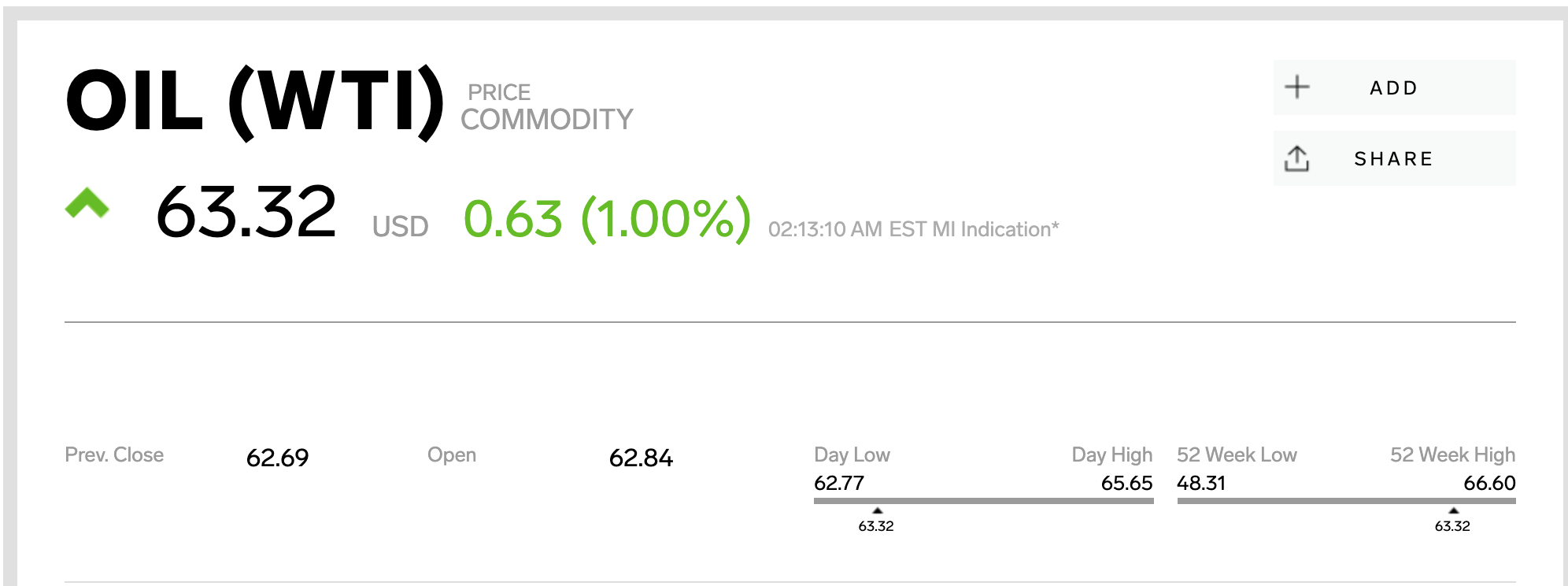Click the Day Low–High range bar
Screen dimensions: 1568x586
(x=983, y=500)
